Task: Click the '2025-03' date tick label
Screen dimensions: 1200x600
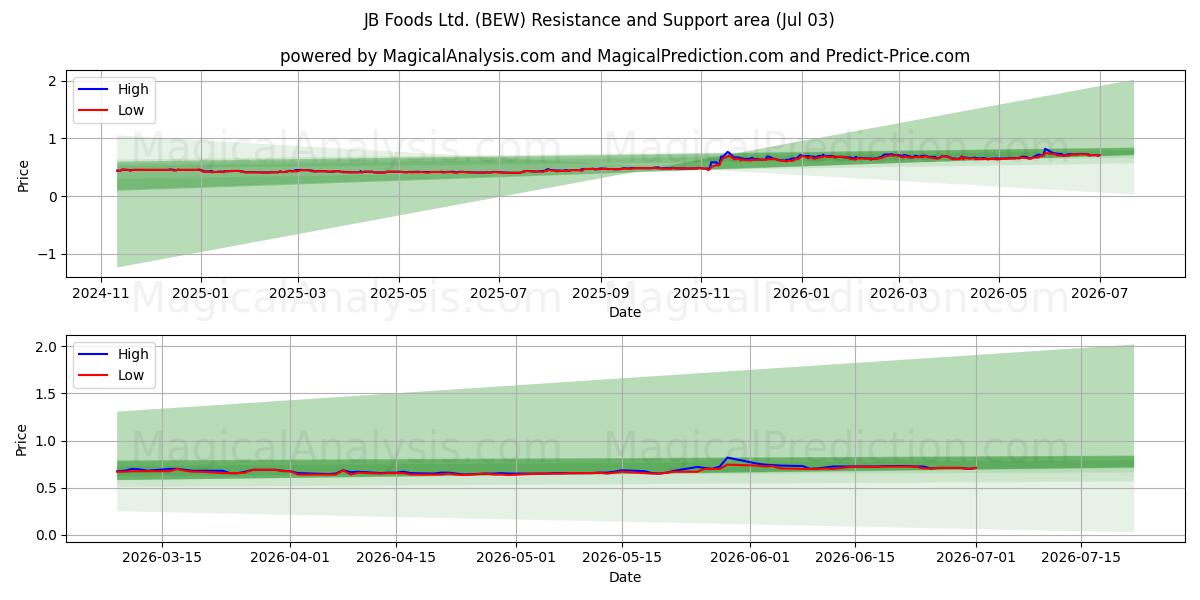Action: pyautogui.click(x=298, y=293)
